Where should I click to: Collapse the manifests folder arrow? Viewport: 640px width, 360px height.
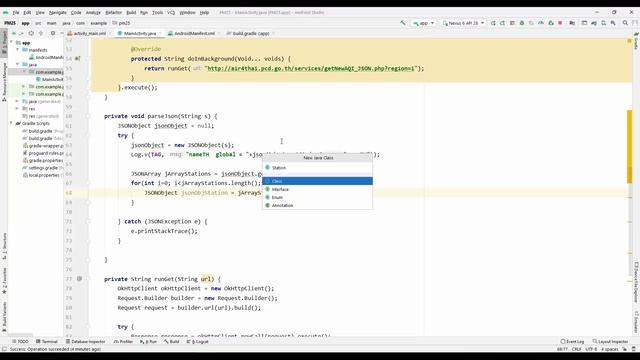click(x=18, y=50)
